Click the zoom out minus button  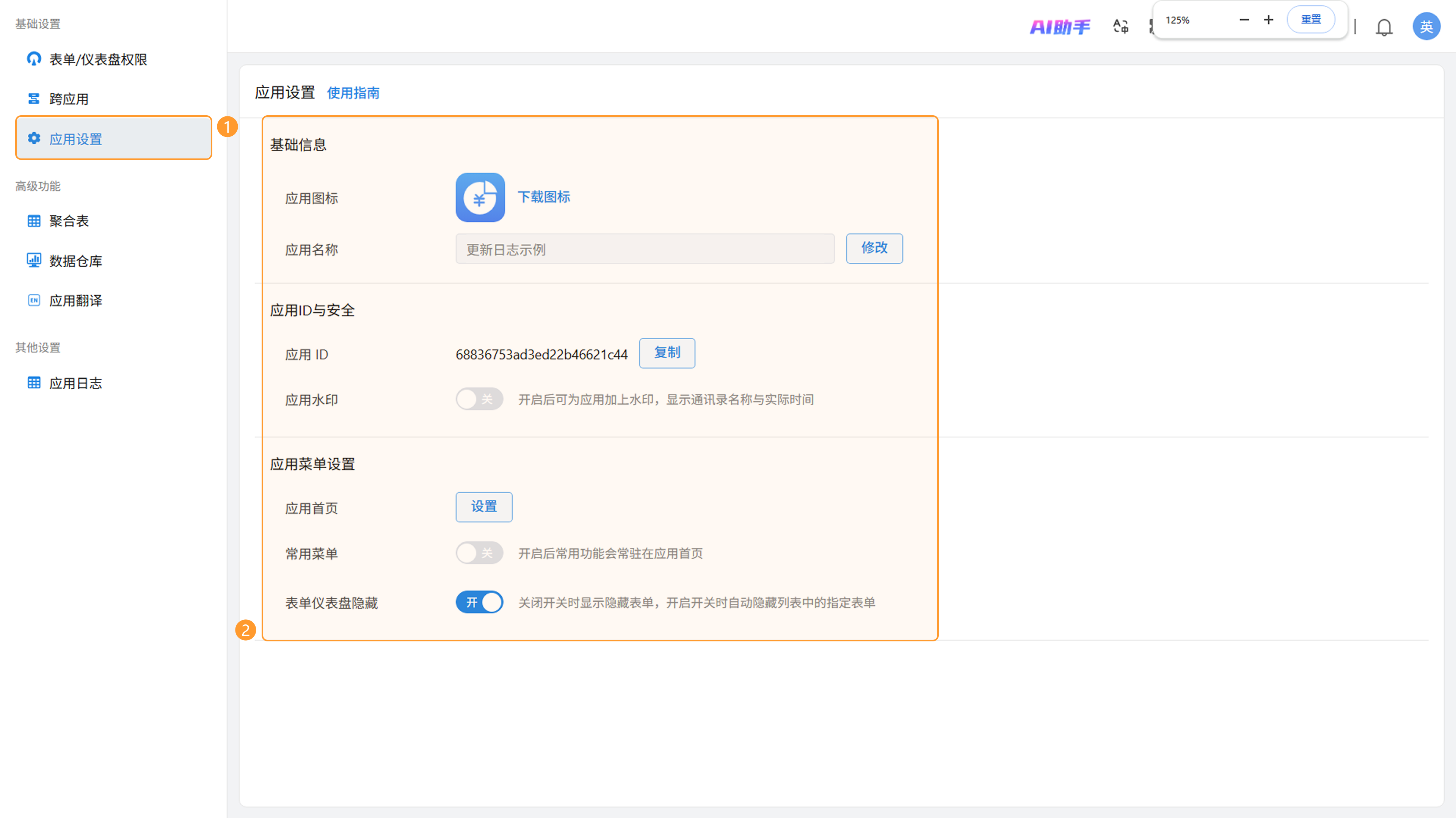[x=1244, y=20]
